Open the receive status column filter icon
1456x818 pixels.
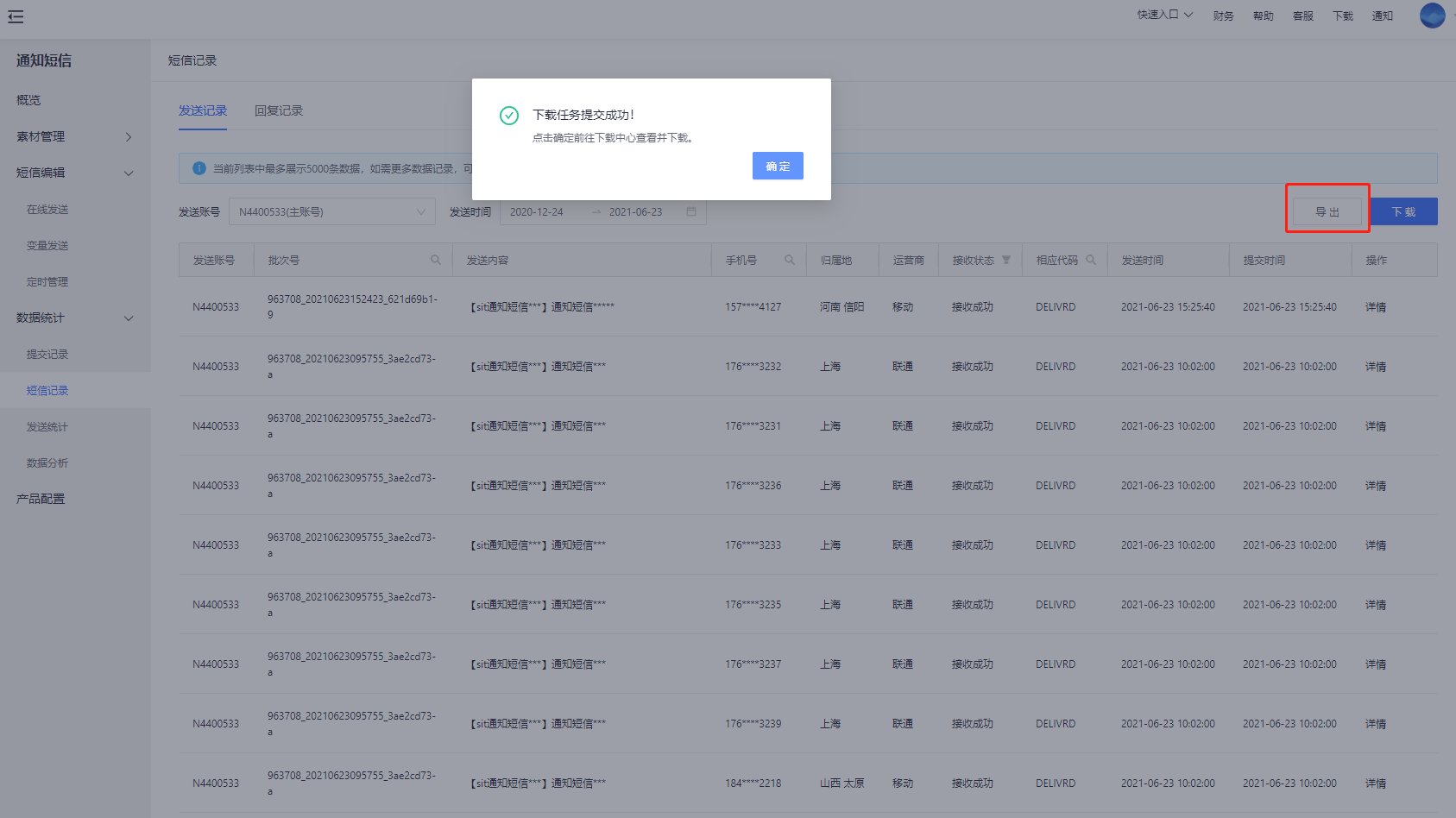1006,260
